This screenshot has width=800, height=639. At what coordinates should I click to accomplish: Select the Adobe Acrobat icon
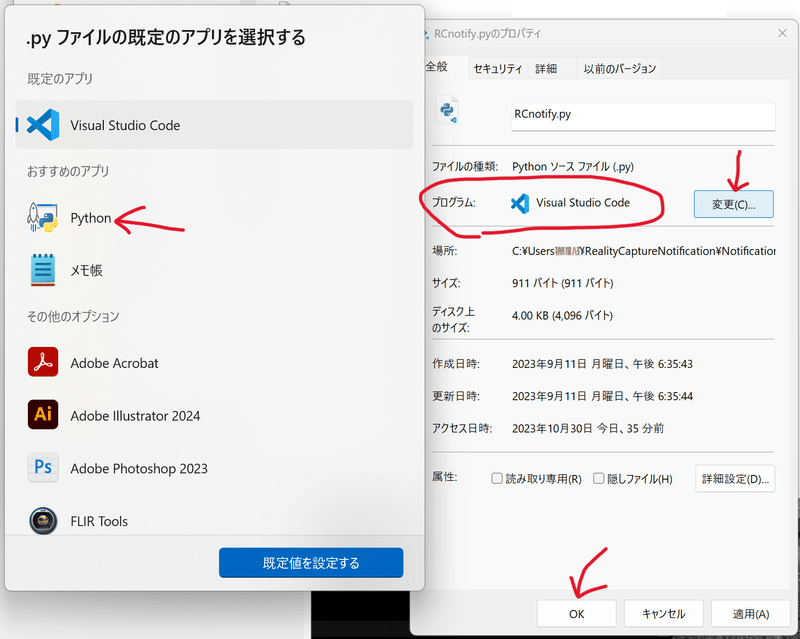43,362
